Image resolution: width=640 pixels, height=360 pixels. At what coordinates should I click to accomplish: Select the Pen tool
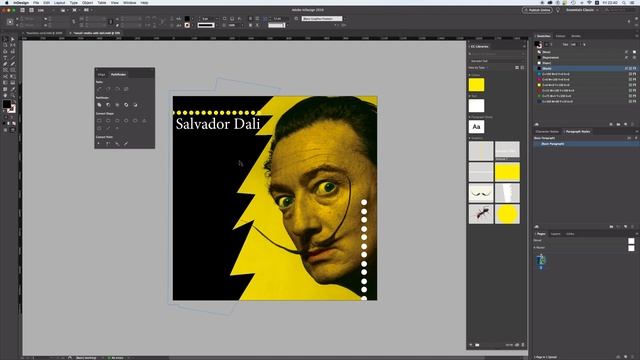click(5, 64)
